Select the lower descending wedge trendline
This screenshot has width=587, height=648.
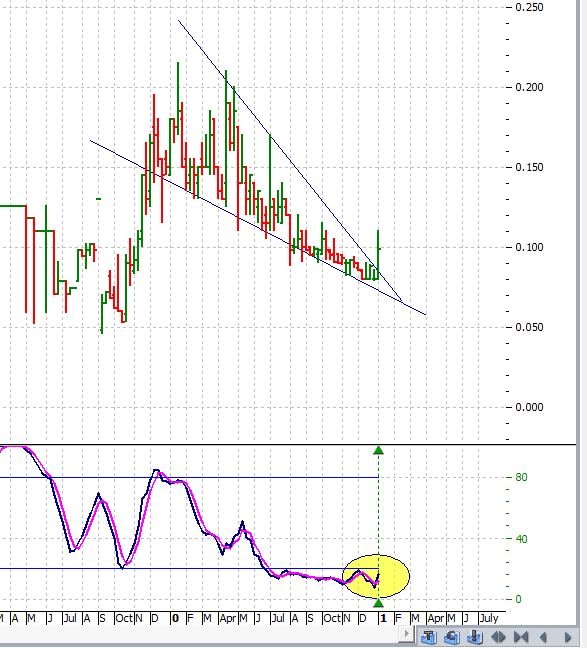click(x=258, y=227)
